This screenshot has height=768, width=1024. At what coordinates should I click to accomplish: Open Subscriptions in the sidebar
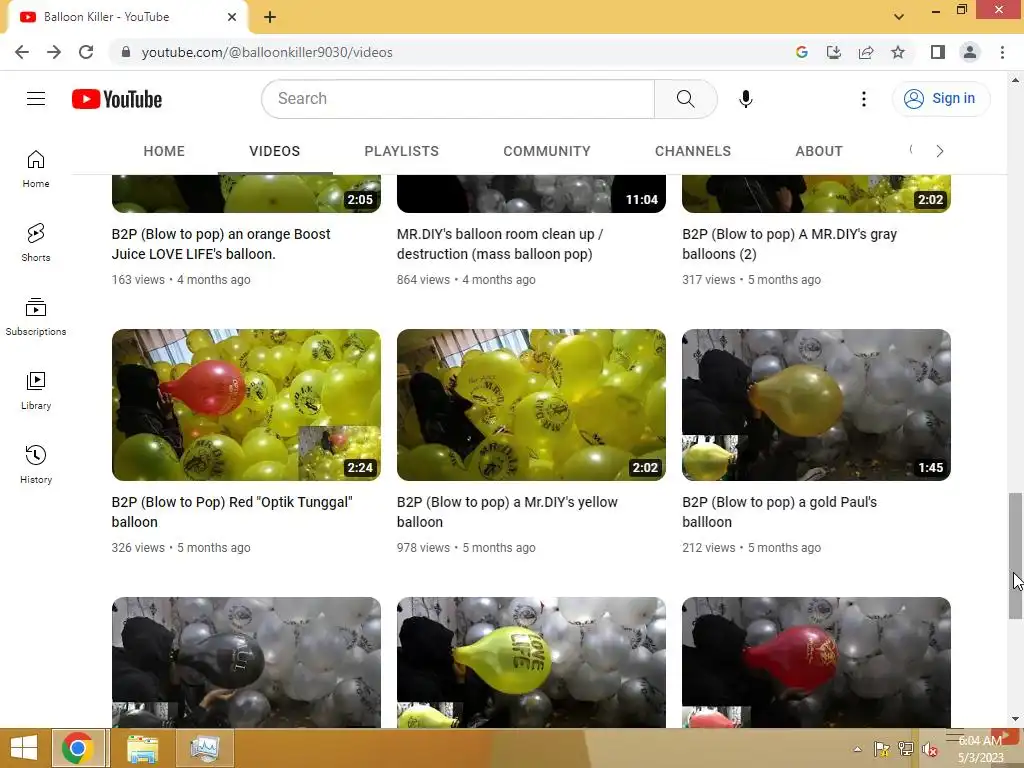click(36, 316)
